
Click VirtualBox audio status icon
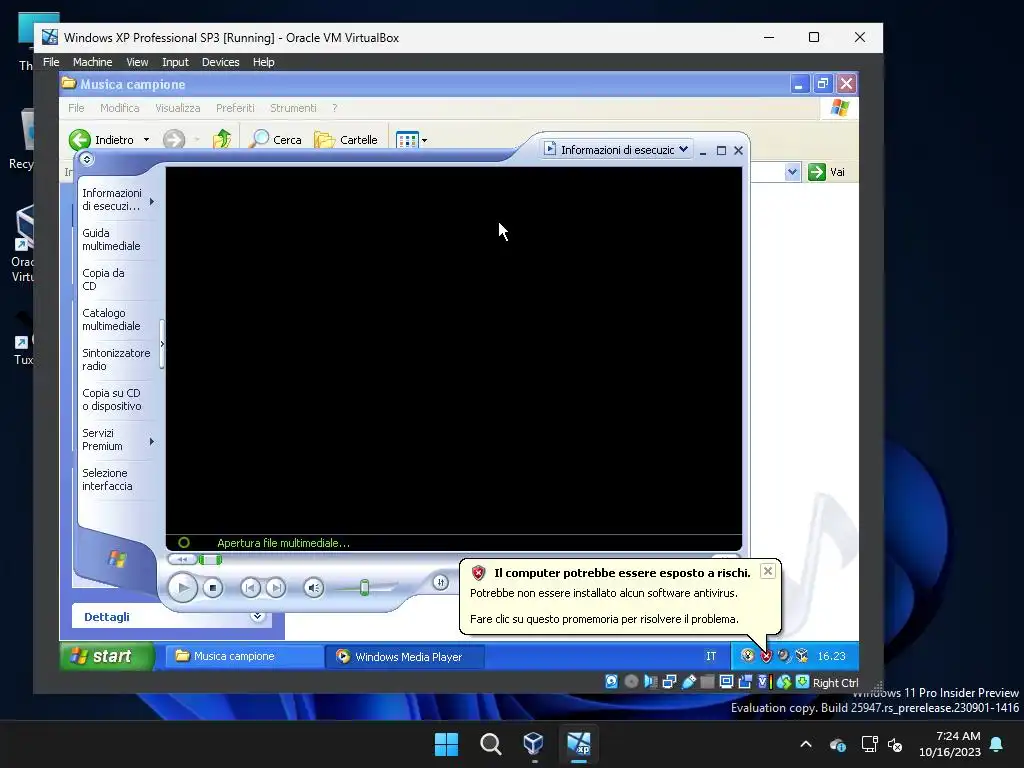pos(650,682)
